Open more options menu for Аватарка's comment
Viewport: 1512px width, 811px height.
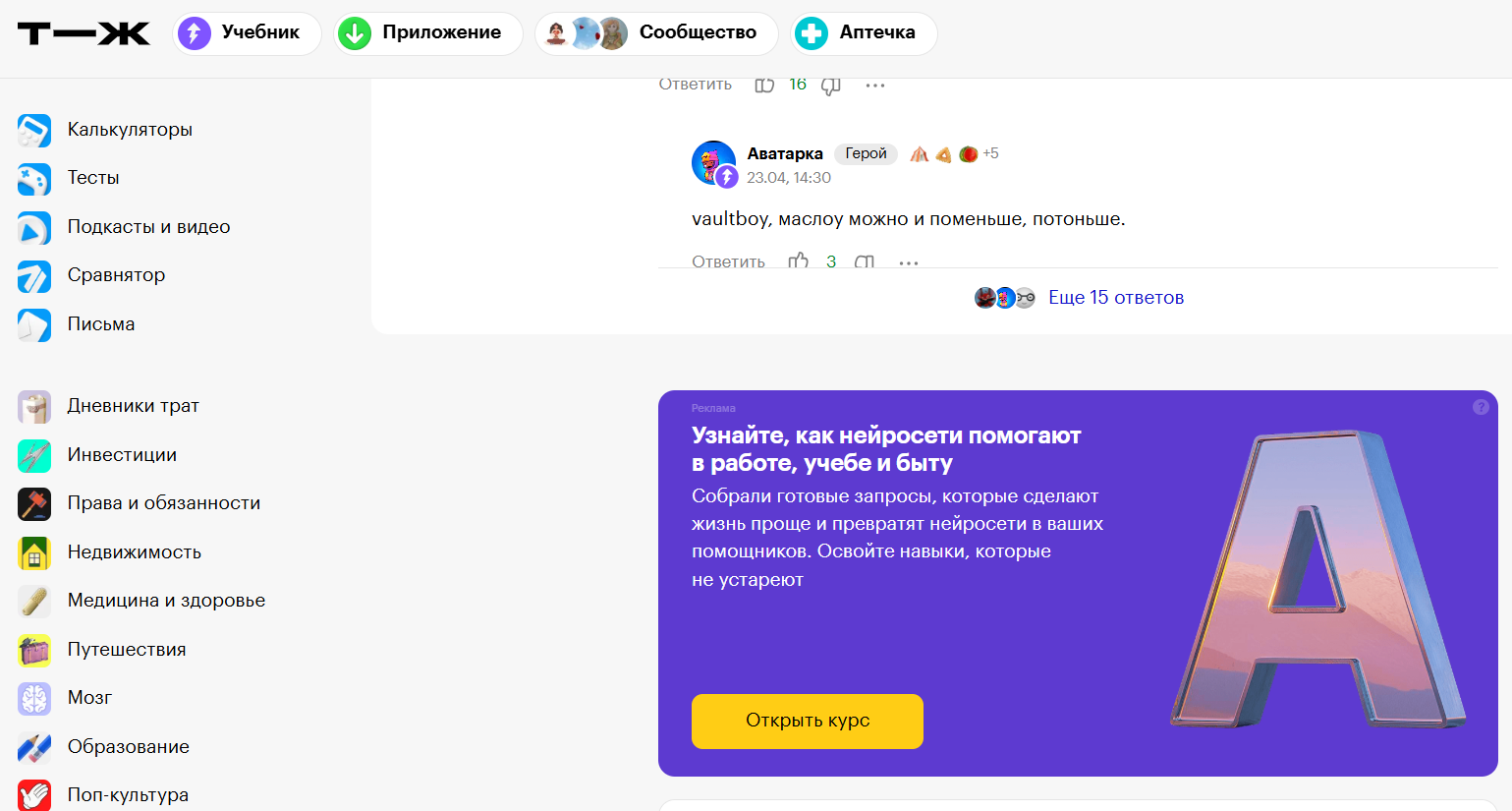tap(909, 262)
